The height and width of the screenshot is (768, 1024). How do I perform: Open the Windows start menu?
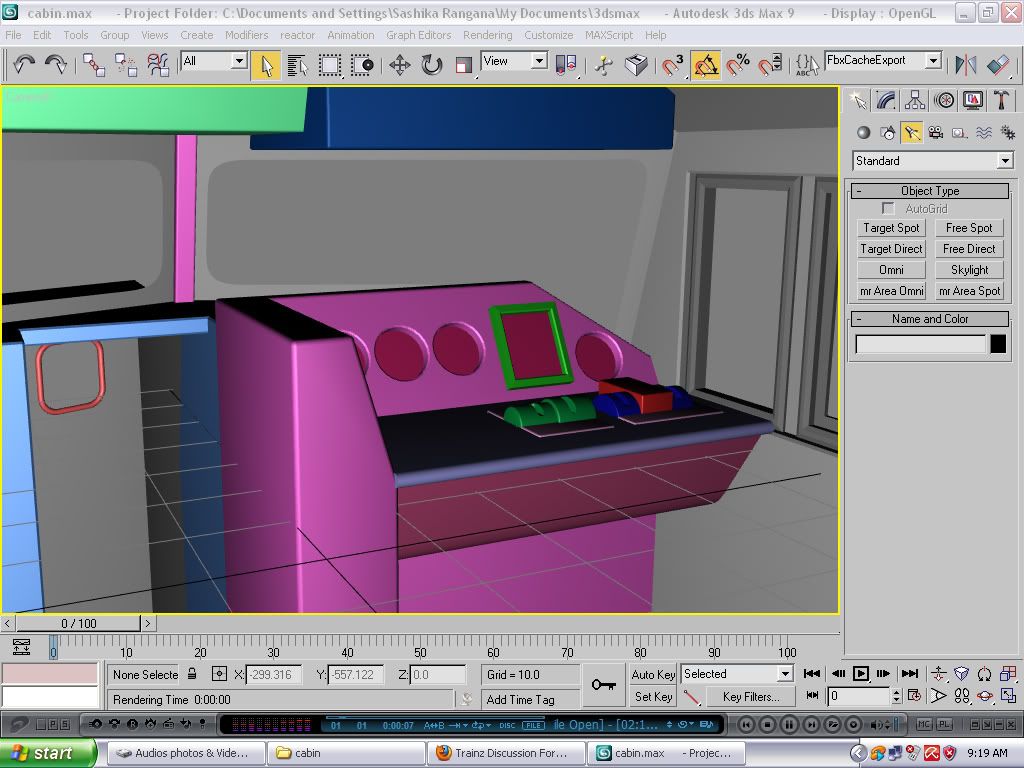pyautogui.click(x=47, y=753)
